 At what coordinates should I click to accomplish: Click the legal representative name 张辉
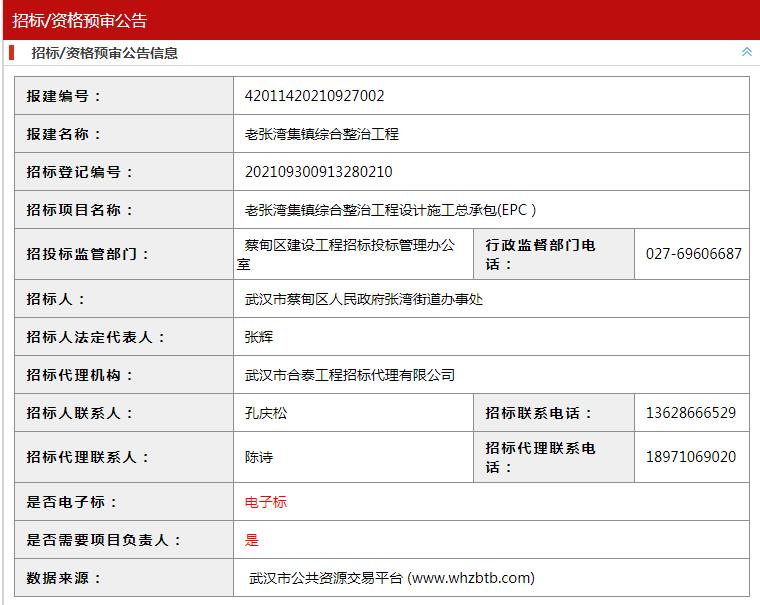(259, 337)
